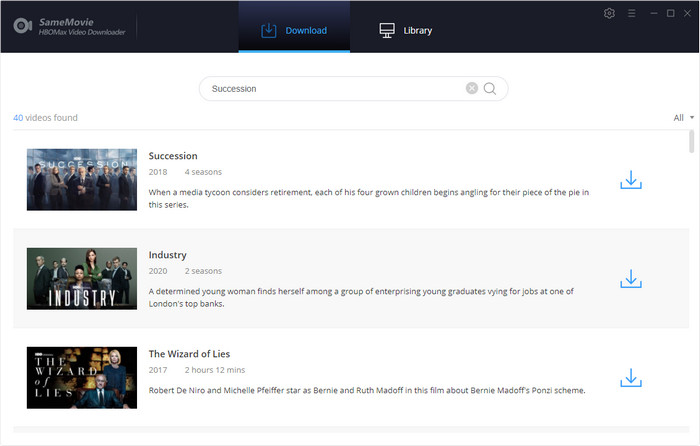Click the Industry result title
This screenshot has width=700, height=446.
167,255
